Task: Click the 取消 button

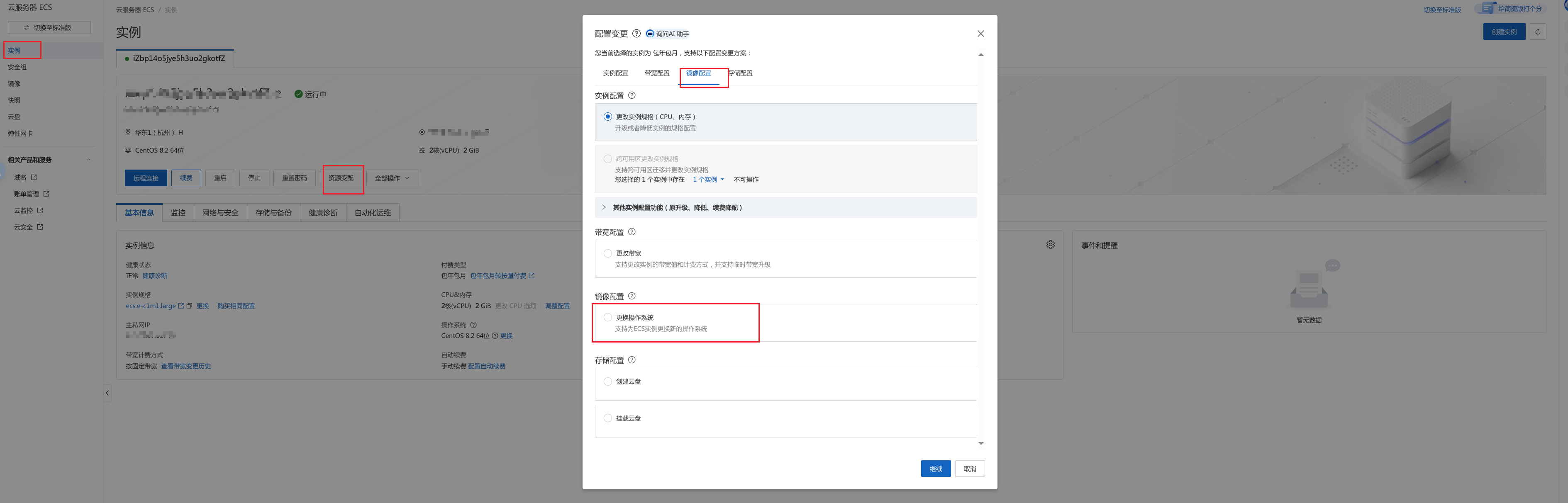Action: click(x=970, y=469)
